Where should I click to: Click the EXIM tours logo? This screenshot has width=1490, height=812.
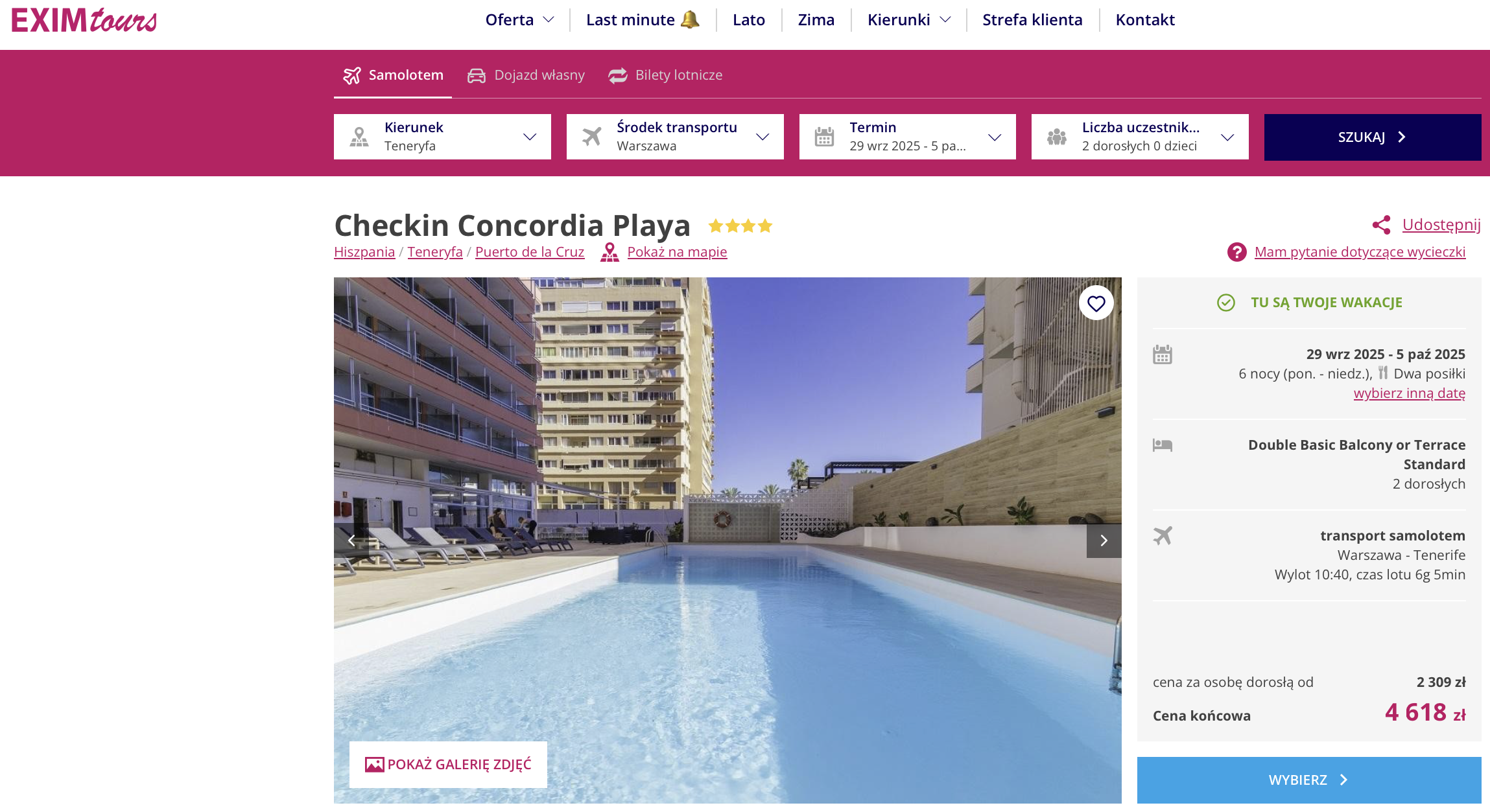pos(84,20)
